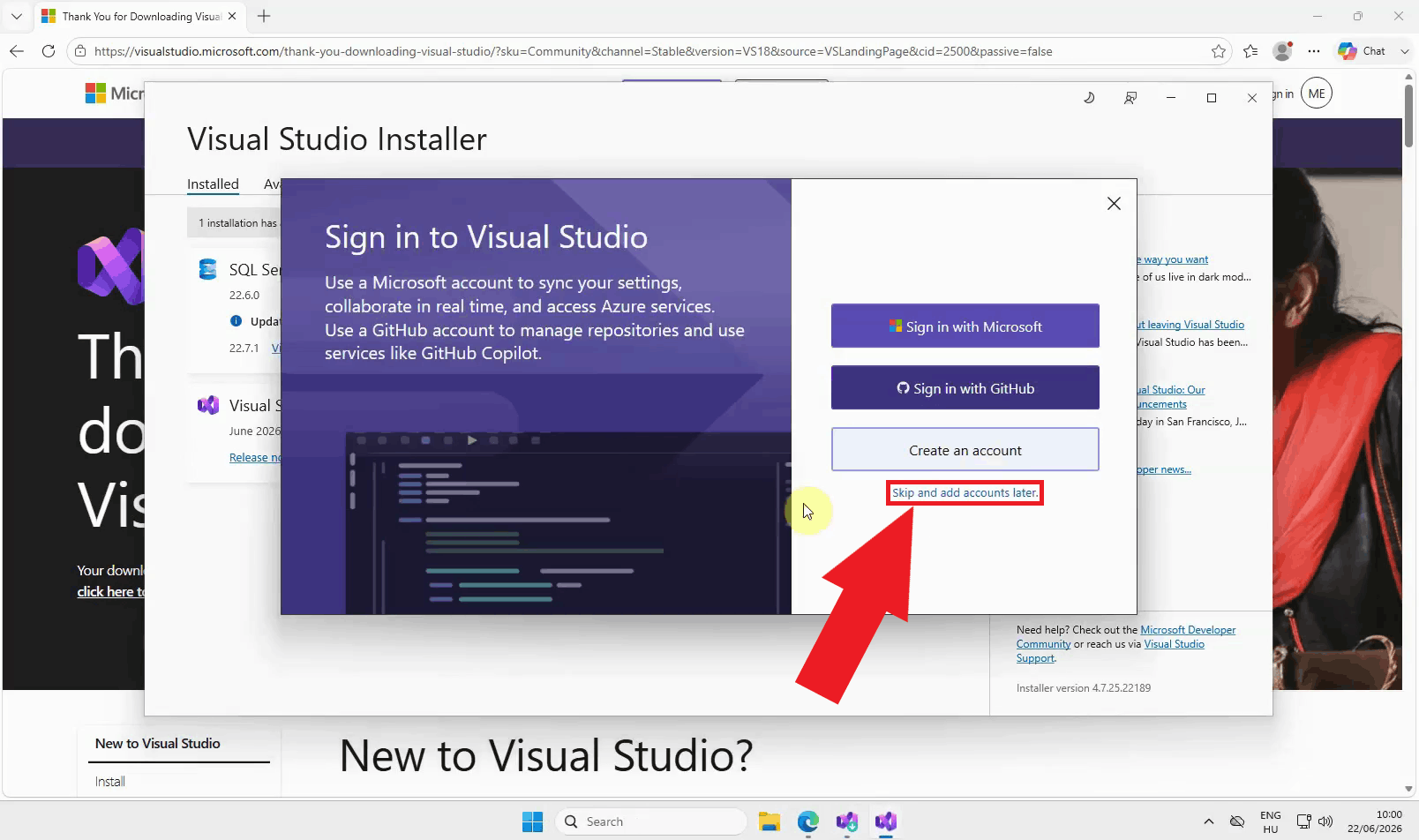Viewport: 1419px width, 840px height.
Task: Add this page to favorites star icon
Action: (1219, 51)
